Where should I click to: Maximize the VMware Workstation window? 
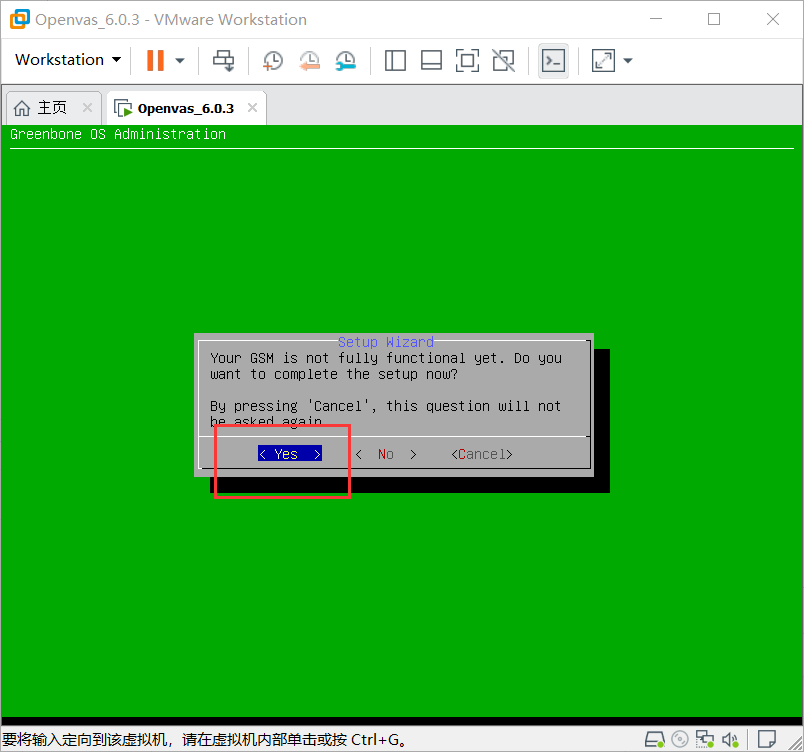[714, 19]
